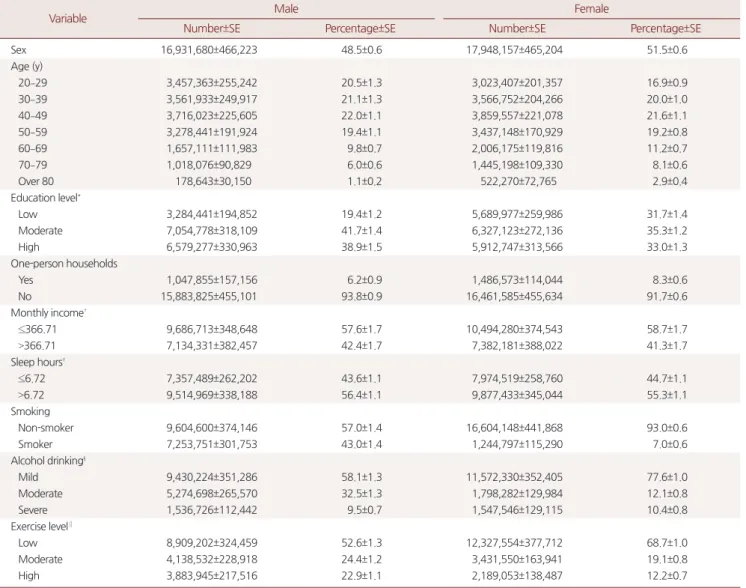
Task: Click the cell '3,883,945±217,516'
Action: (x=212, y=576)
